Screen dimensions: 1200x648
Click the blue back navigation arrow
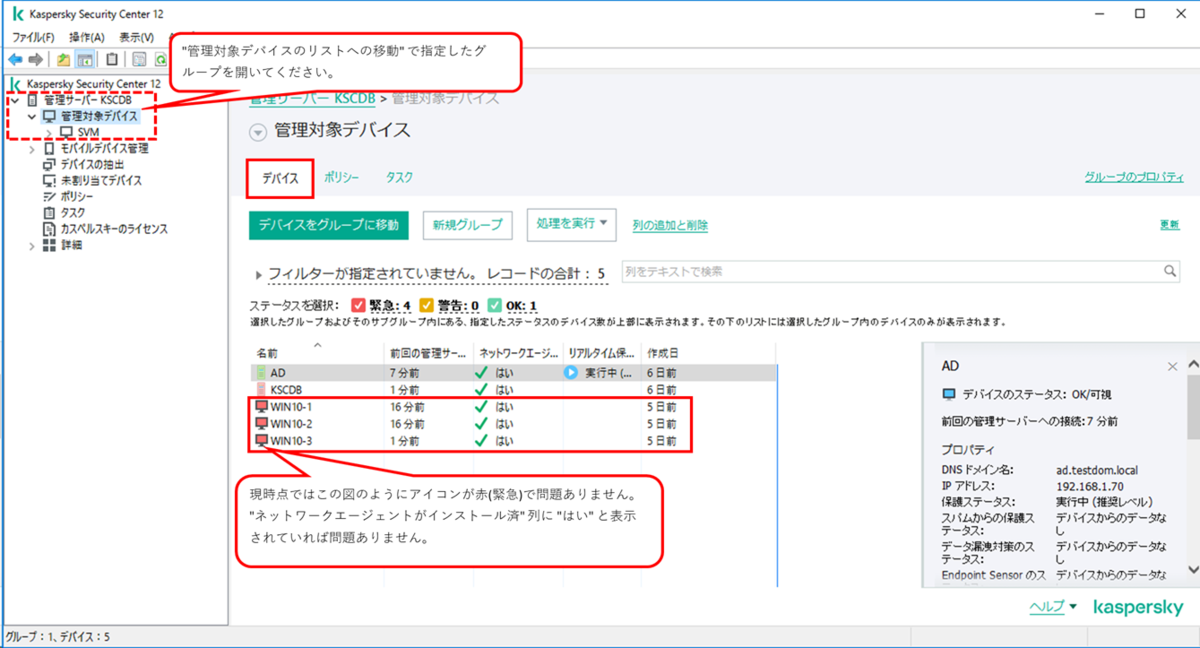tap(14, 58)
